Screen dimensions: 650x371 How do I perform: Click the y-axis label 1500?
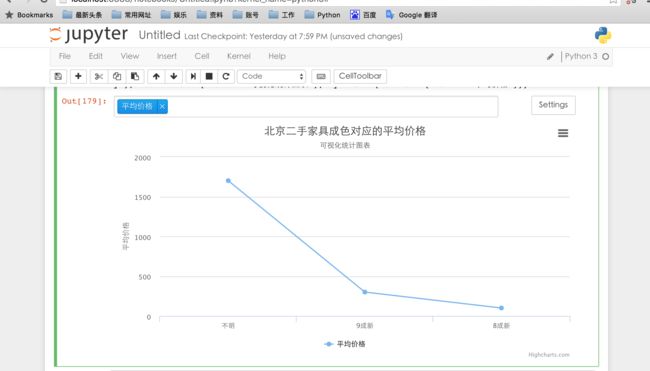click(x=143, y=198)
